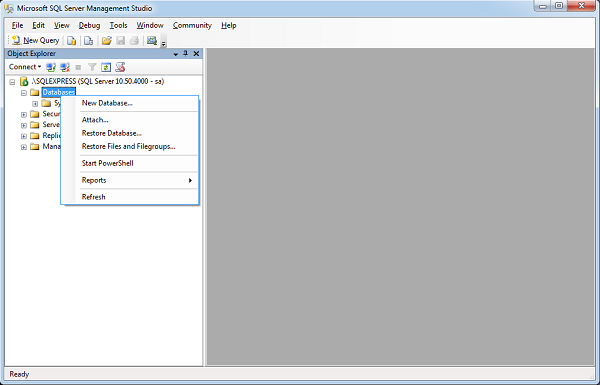This screenshot has height=385, width=600.
Task: Click the New Query toolbar button
Action: tap(36, 40)
